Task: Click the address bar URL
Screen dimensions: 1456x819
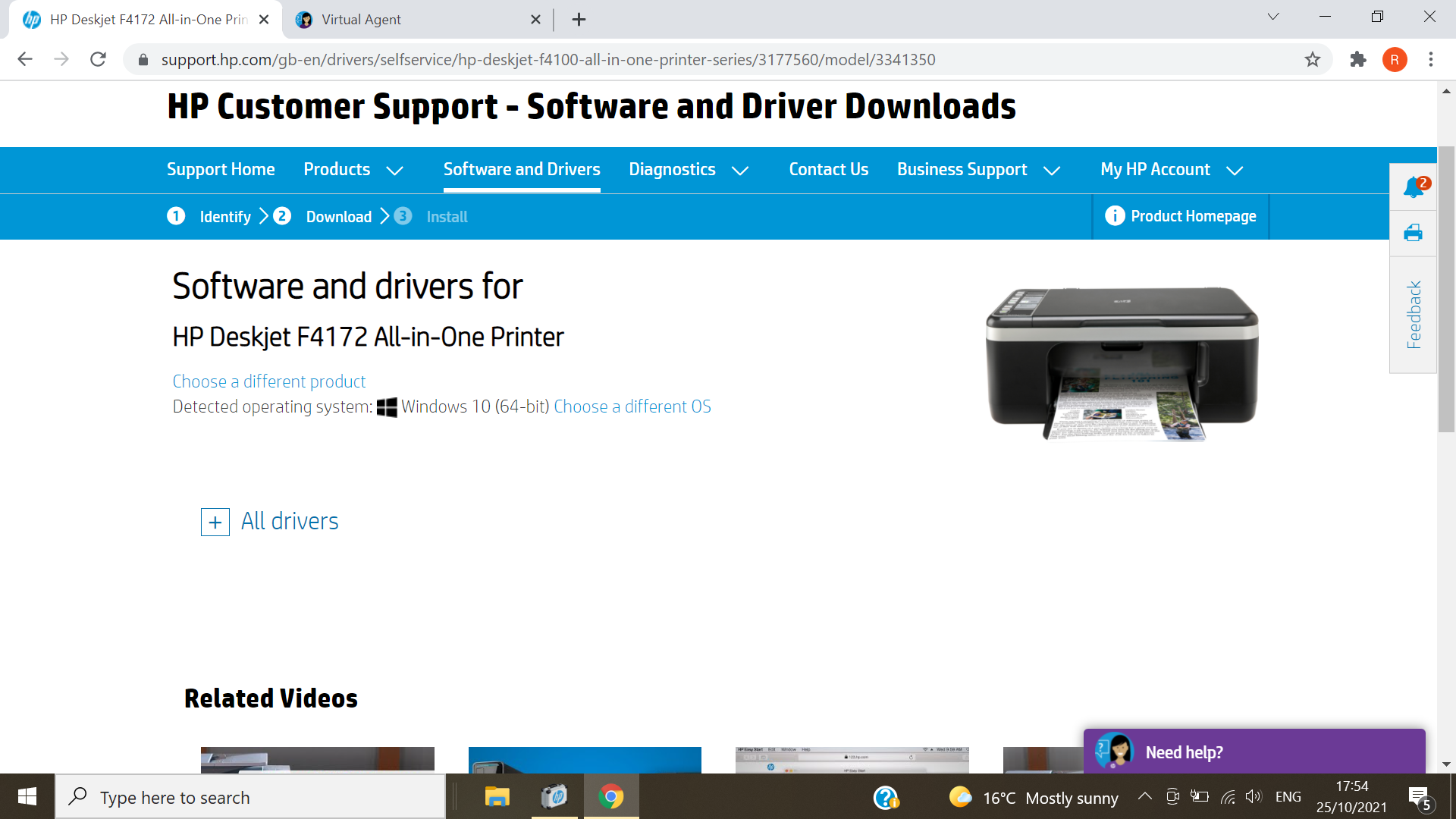Action: click(548, 59)
